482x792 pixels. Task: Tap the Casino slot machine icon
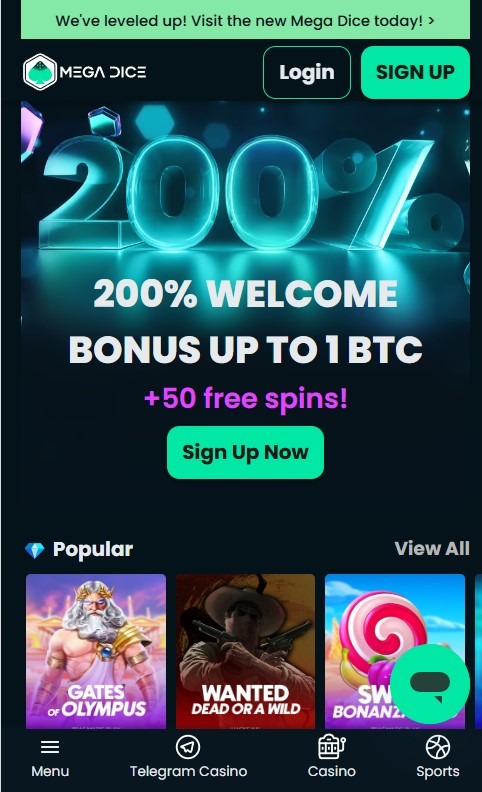coord(331,747)
